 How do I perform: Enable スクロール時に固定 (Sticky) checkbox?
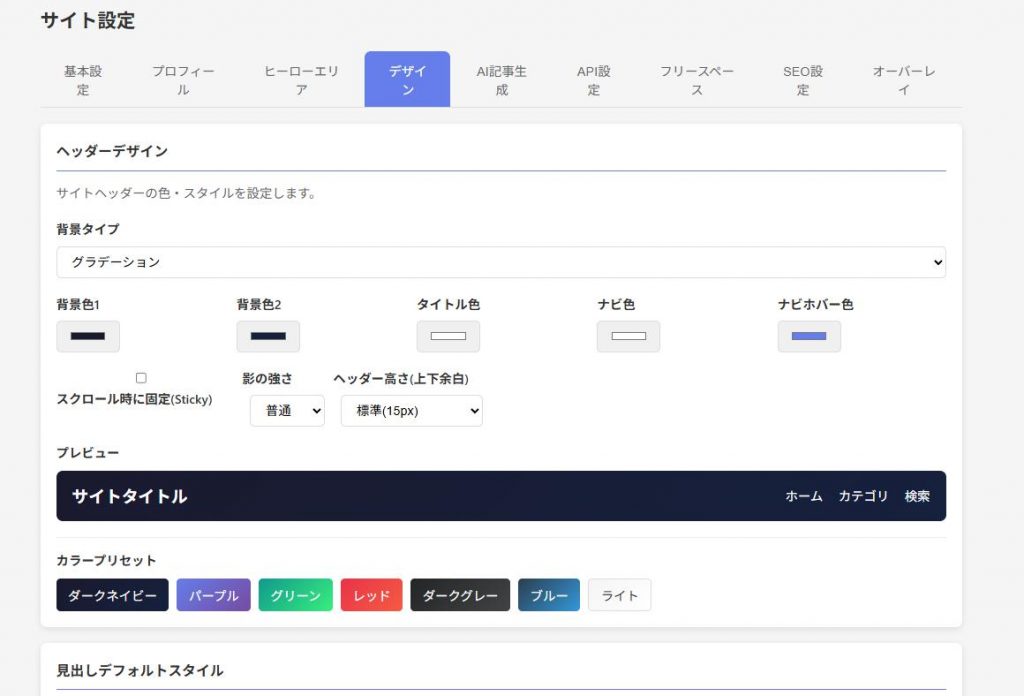pyautogui.click(x=141, y=378)
